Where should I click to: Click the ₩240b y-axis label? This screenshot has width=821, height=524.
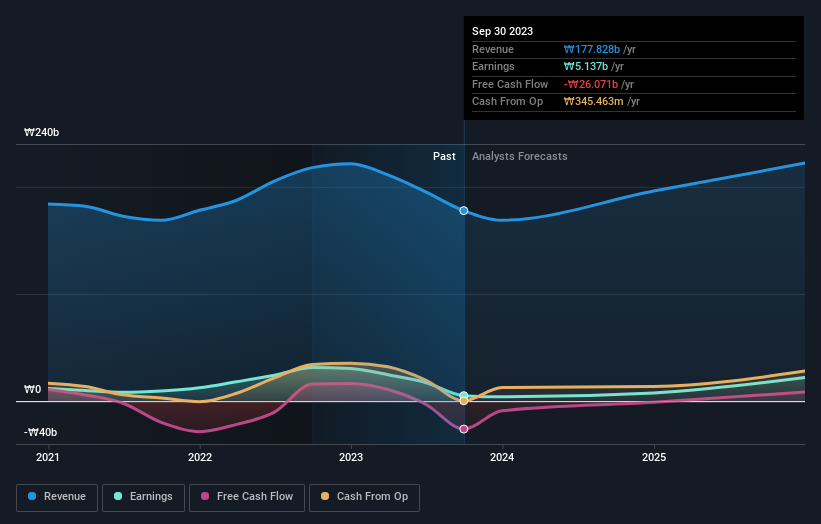(41, 132)
